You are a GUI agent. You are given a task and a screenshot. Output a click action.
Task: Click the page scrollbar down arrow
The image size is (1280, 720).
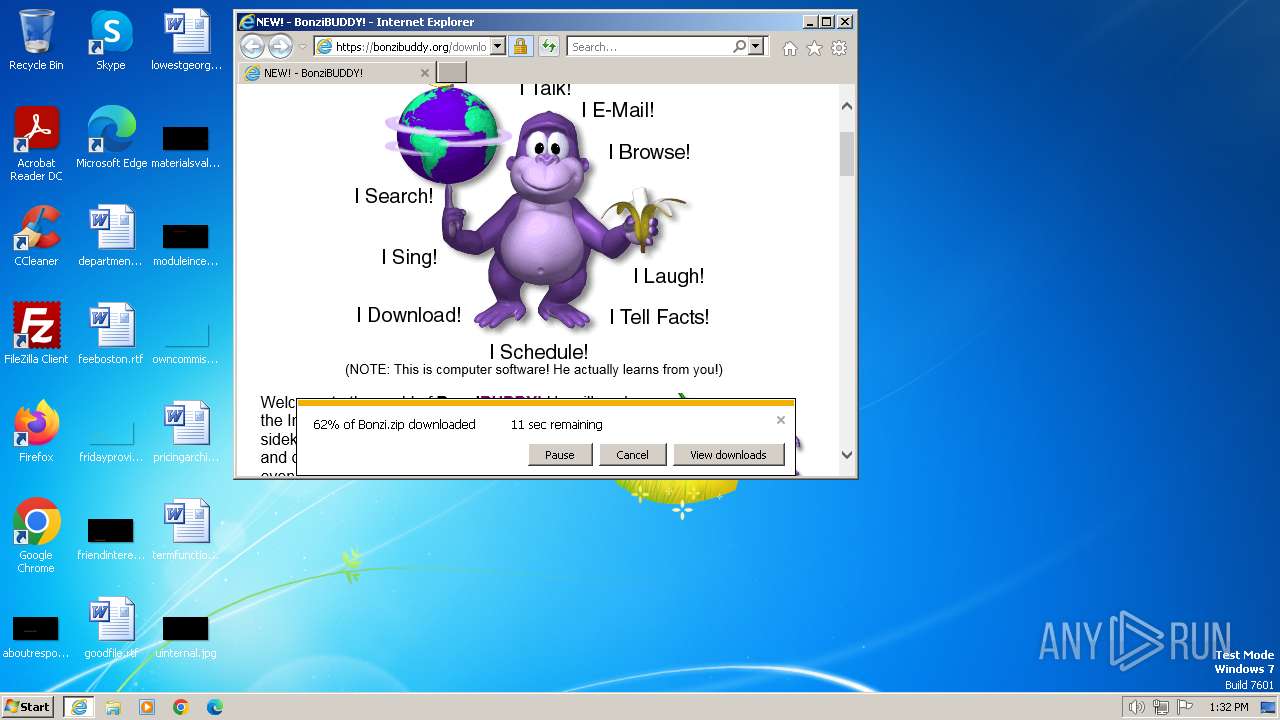847,454
